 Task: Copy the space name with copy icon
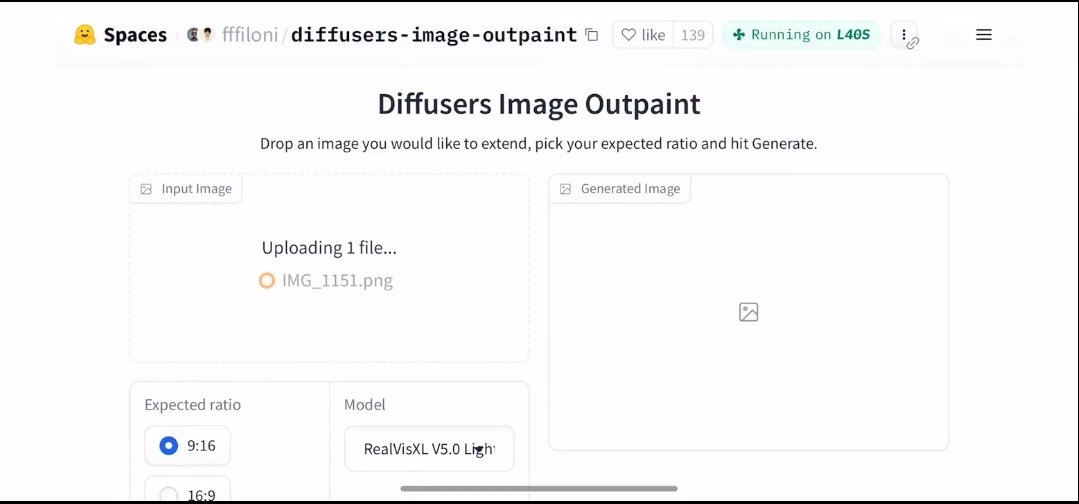coord(592,34)
